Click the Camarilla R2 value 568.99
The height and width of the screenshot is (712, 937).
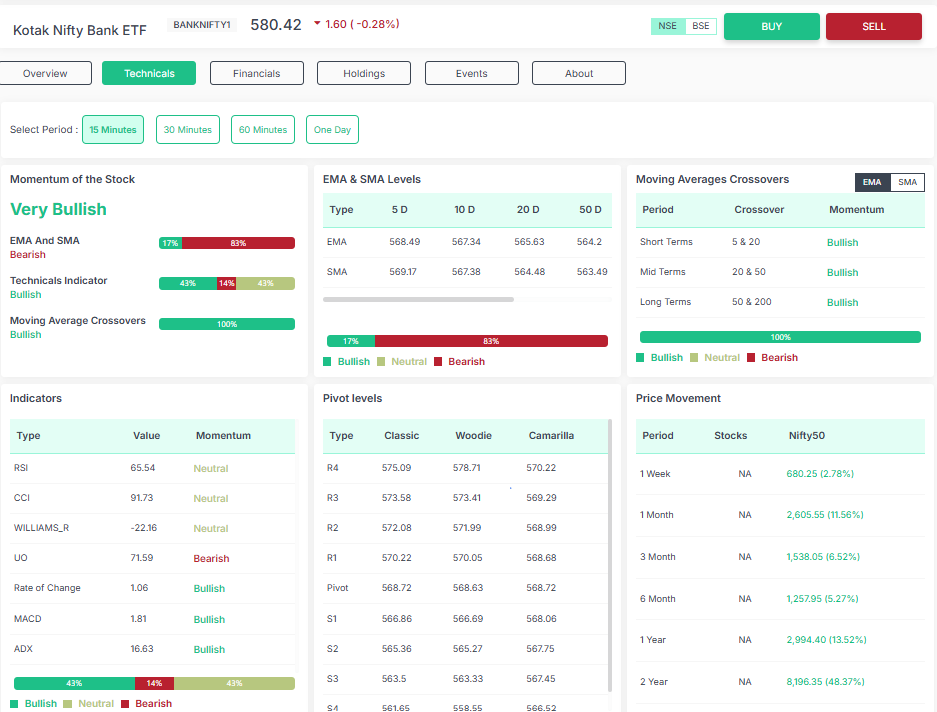coord(541,528)
